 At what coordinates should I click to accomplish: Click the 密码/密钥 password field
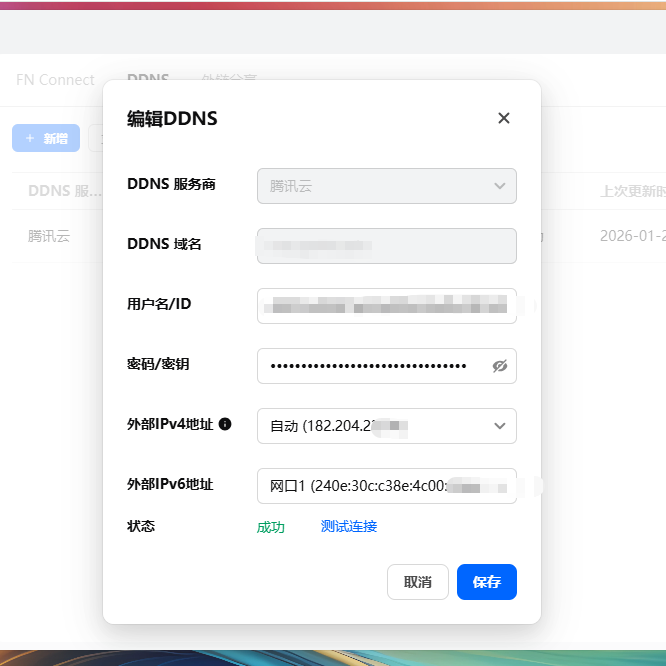(x=387, y=366)
